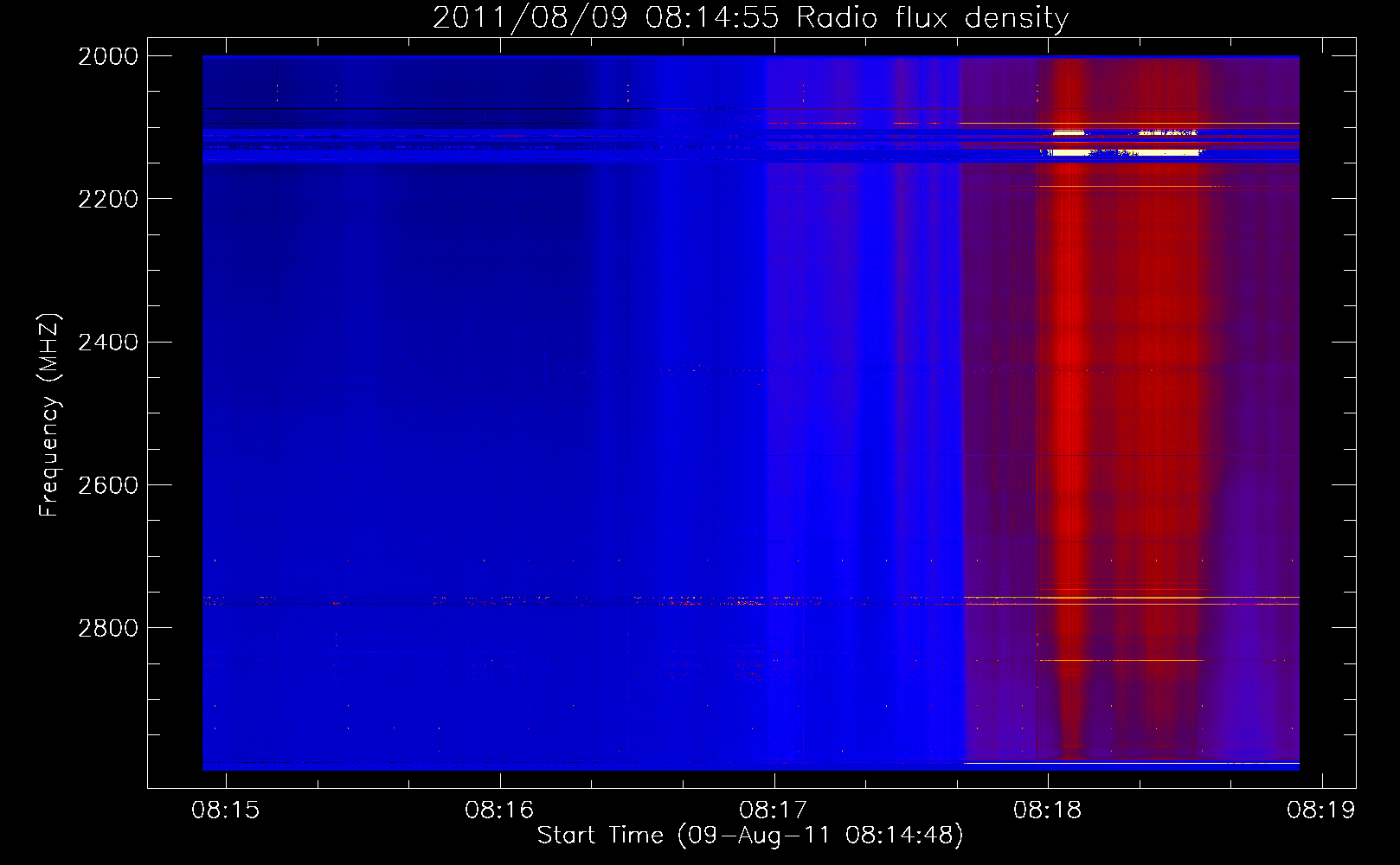This screenshot has width=1400, height=865.
Task: Click the 08:17 time tick label
Action: click(x=774, y=811)
